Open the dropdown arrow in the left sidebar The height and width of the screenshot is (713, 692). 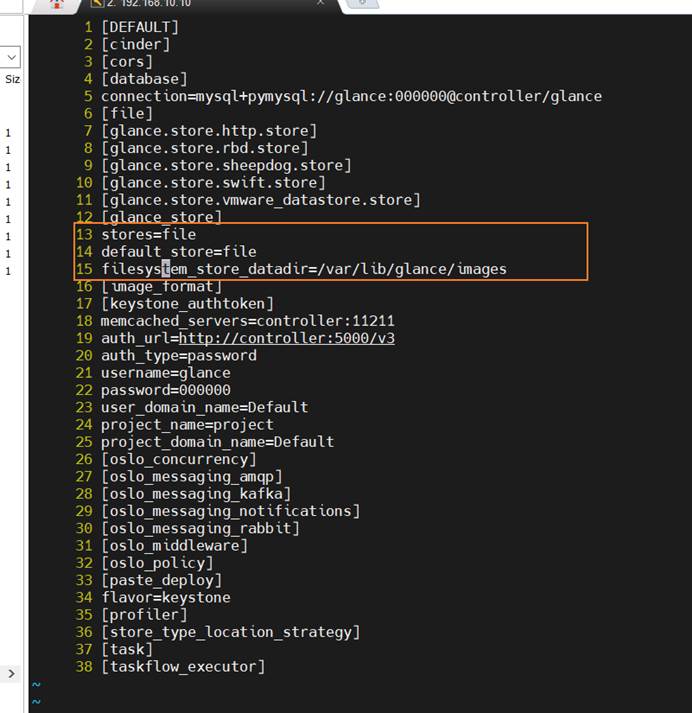(11, 57)
